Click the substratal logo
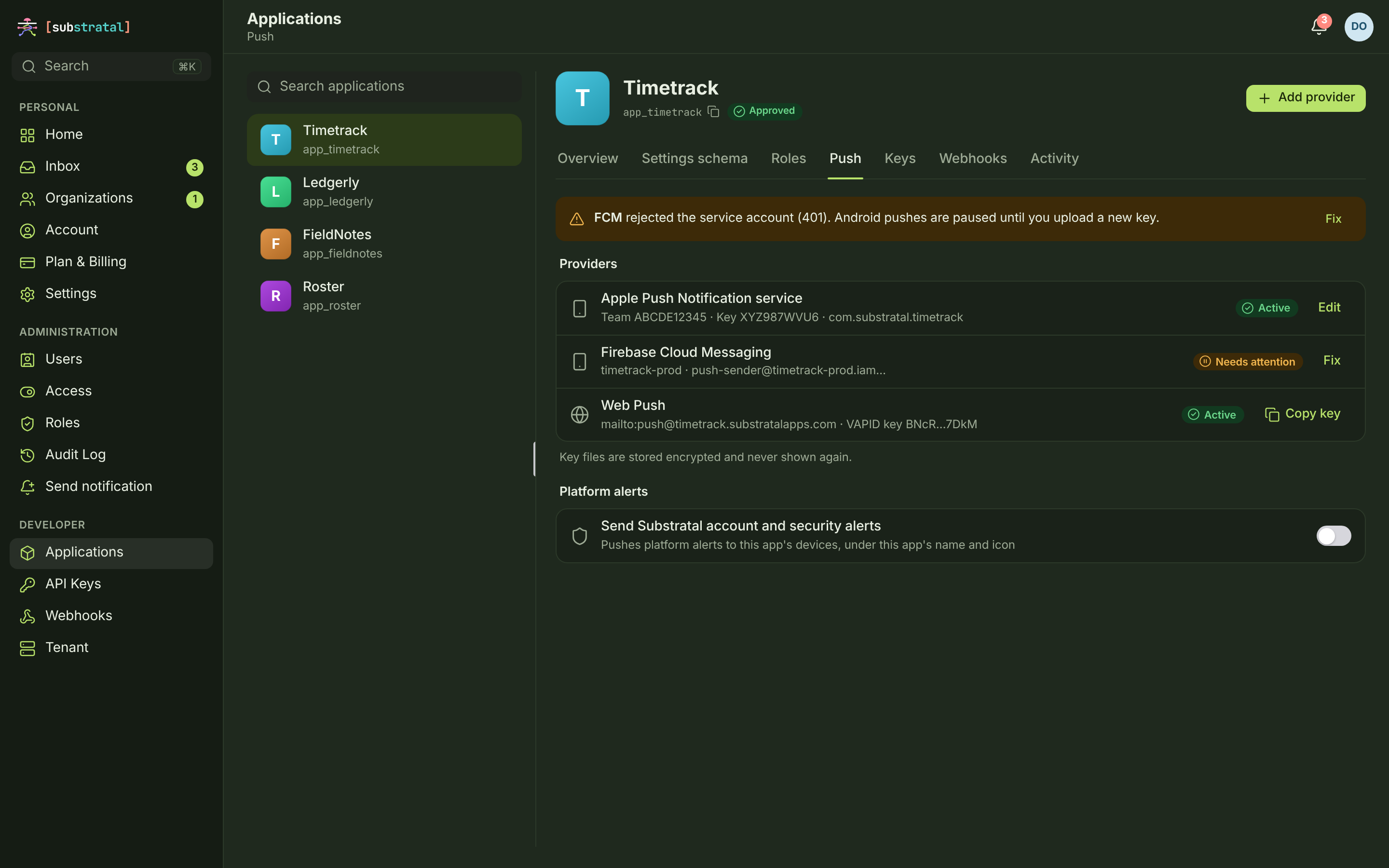 74,27
